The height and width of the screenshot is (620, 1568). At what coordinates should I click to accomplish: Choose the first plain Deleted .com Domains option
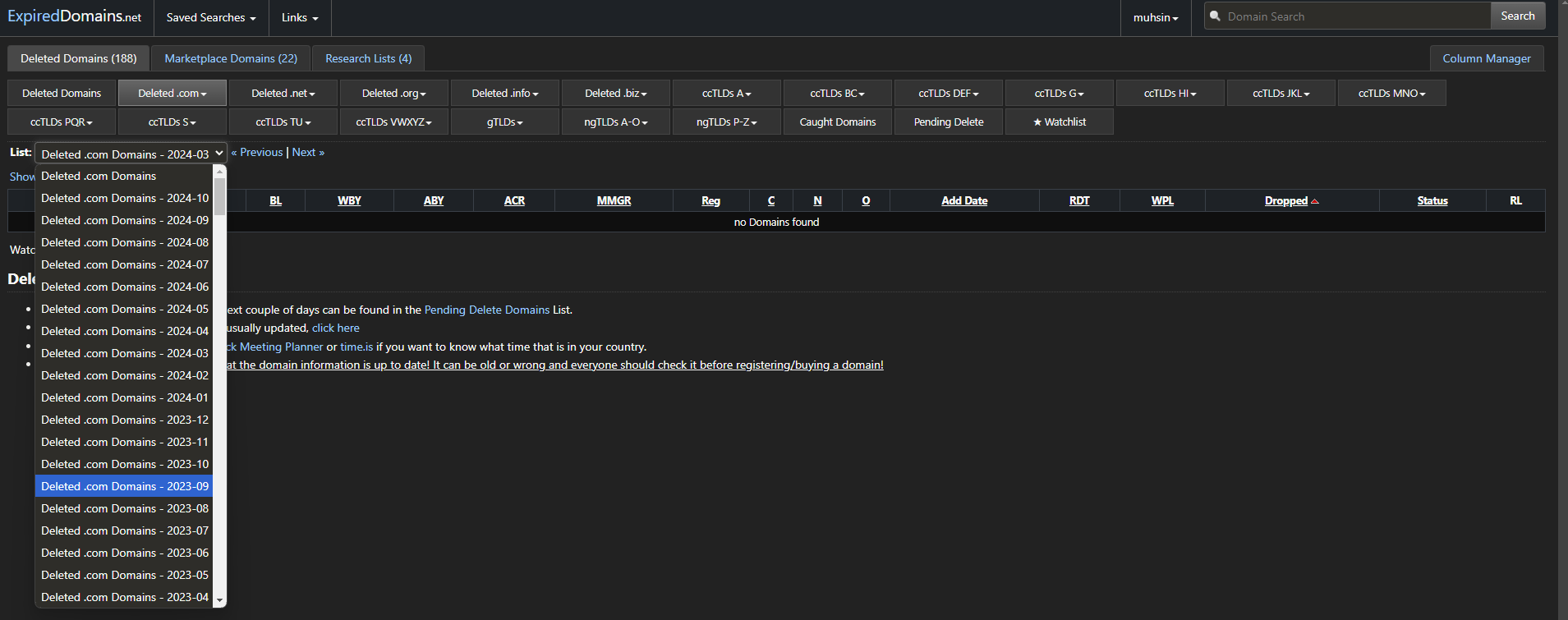point(124,176)
